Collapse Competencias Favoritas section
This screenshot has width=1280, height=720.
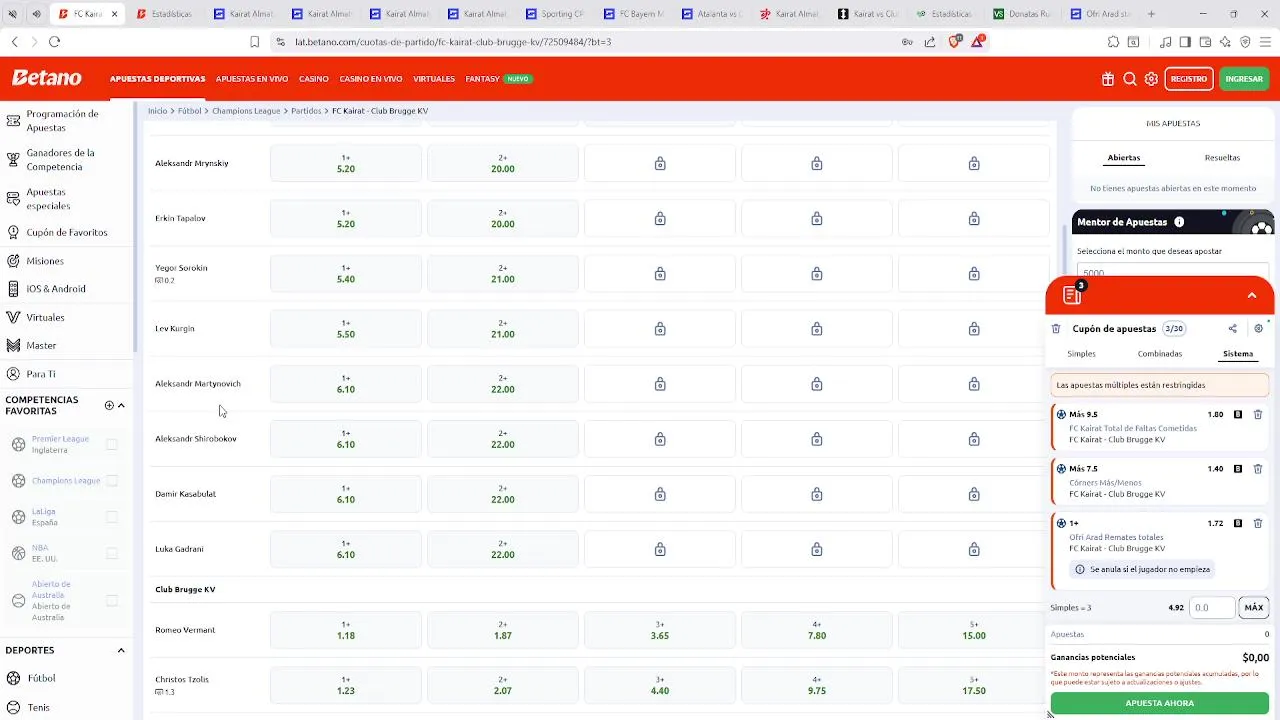coord(121,405)
